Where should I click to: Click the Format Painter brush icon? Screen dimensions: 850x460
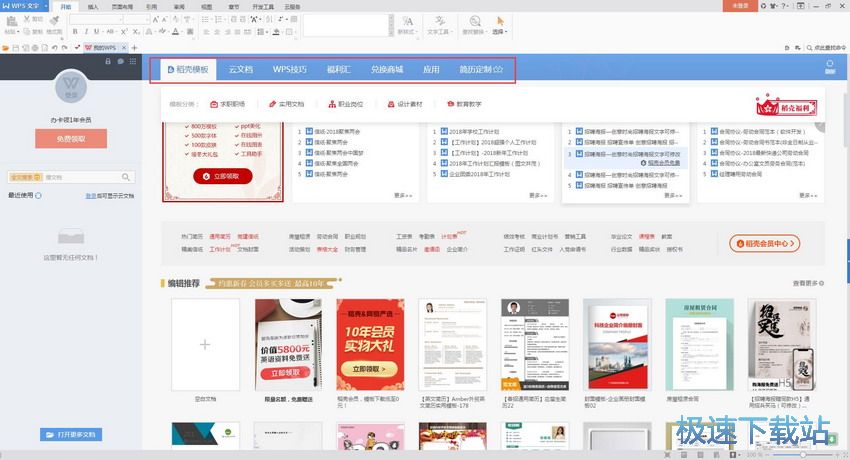click(x=54, y=21)
